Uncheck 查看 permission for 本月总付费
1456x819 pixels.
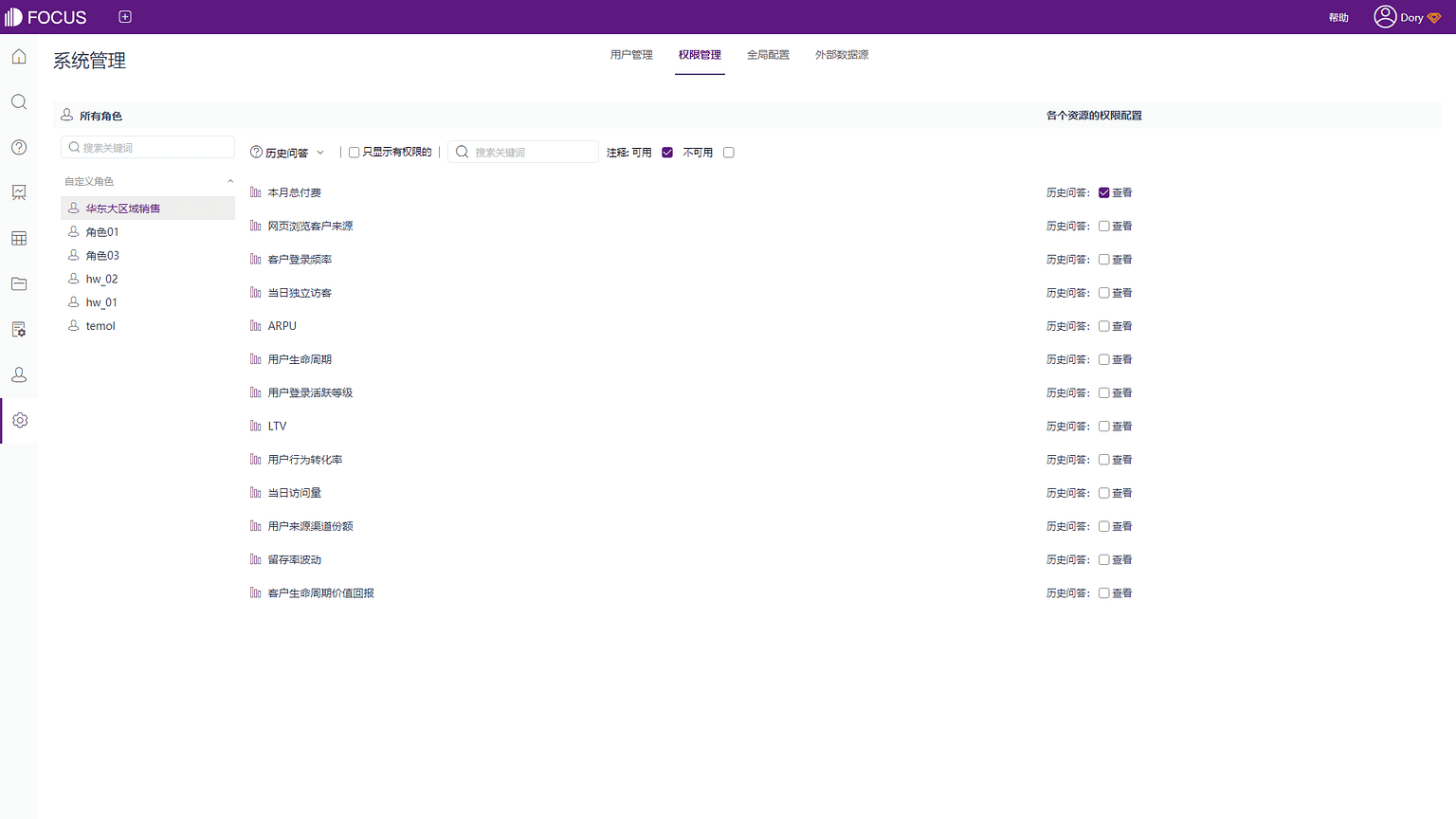pos(1103,192)
